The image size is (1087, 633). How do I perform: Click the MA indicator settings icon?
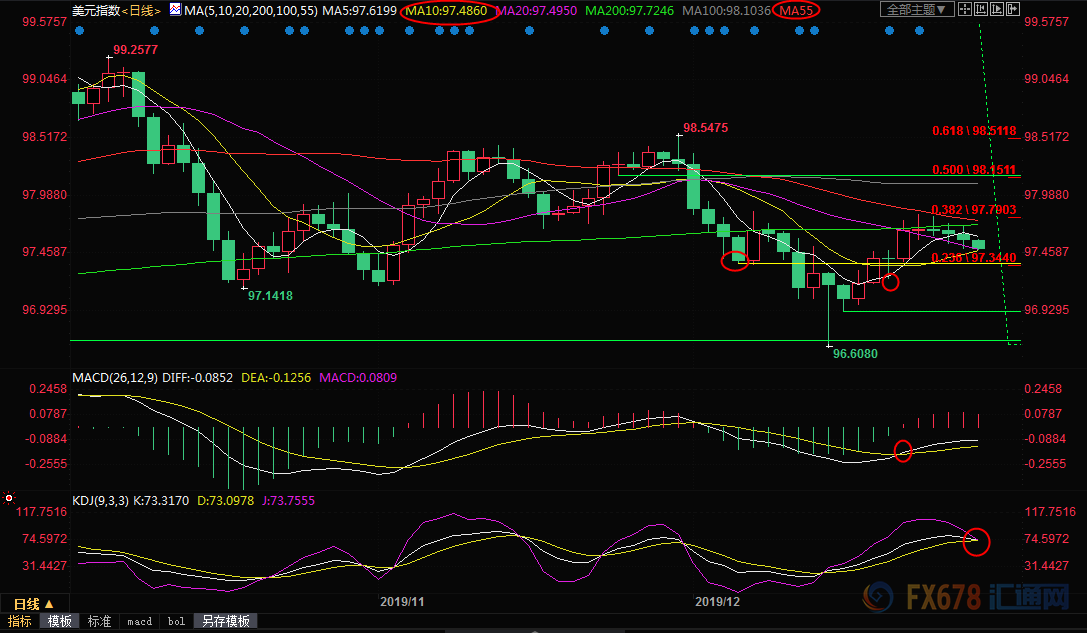[x=174, y=10]
